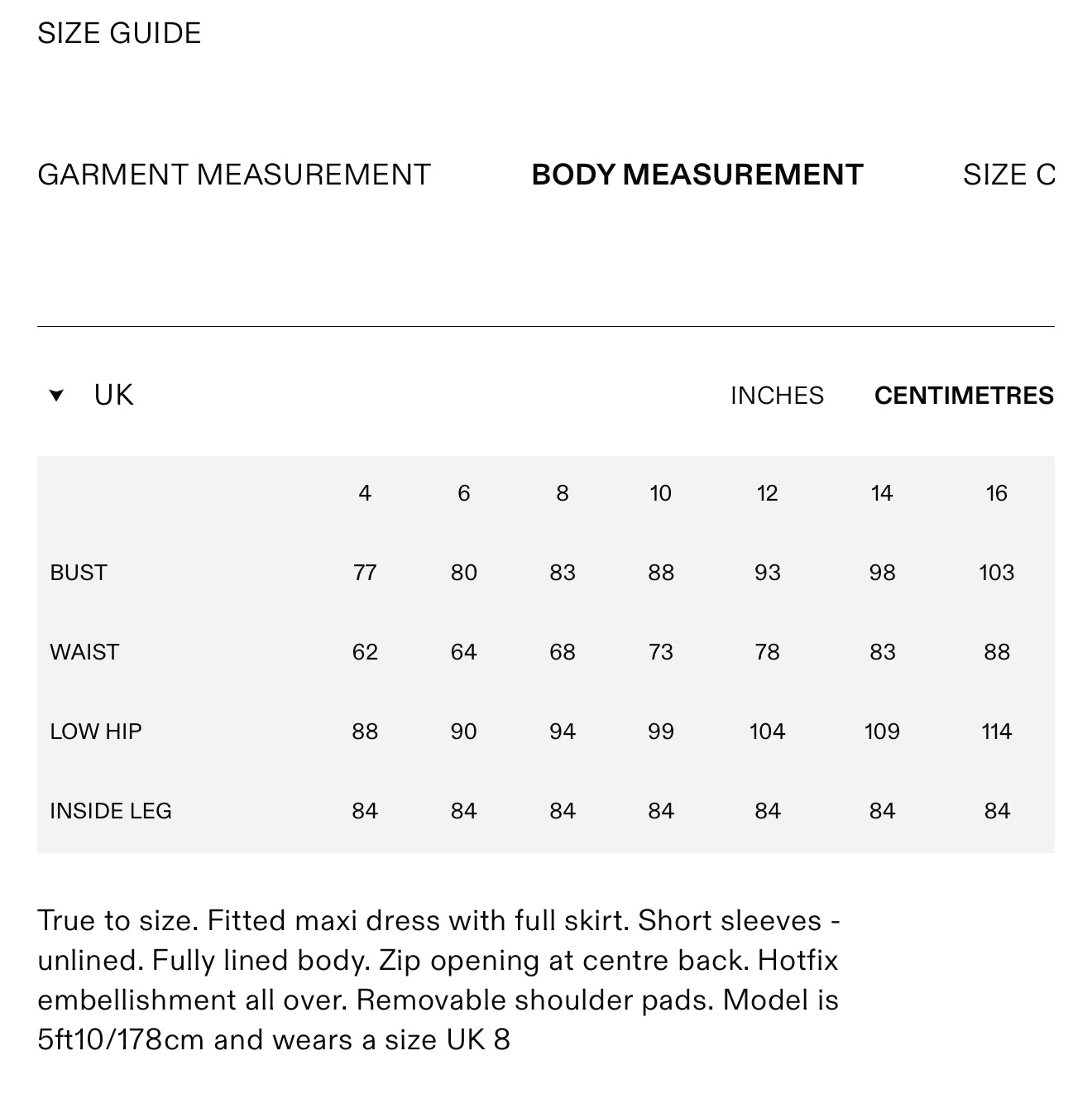This screenshot has width=1092, height=1118.
Task: Click the Size Guide heading
Action: coord(119,33)
